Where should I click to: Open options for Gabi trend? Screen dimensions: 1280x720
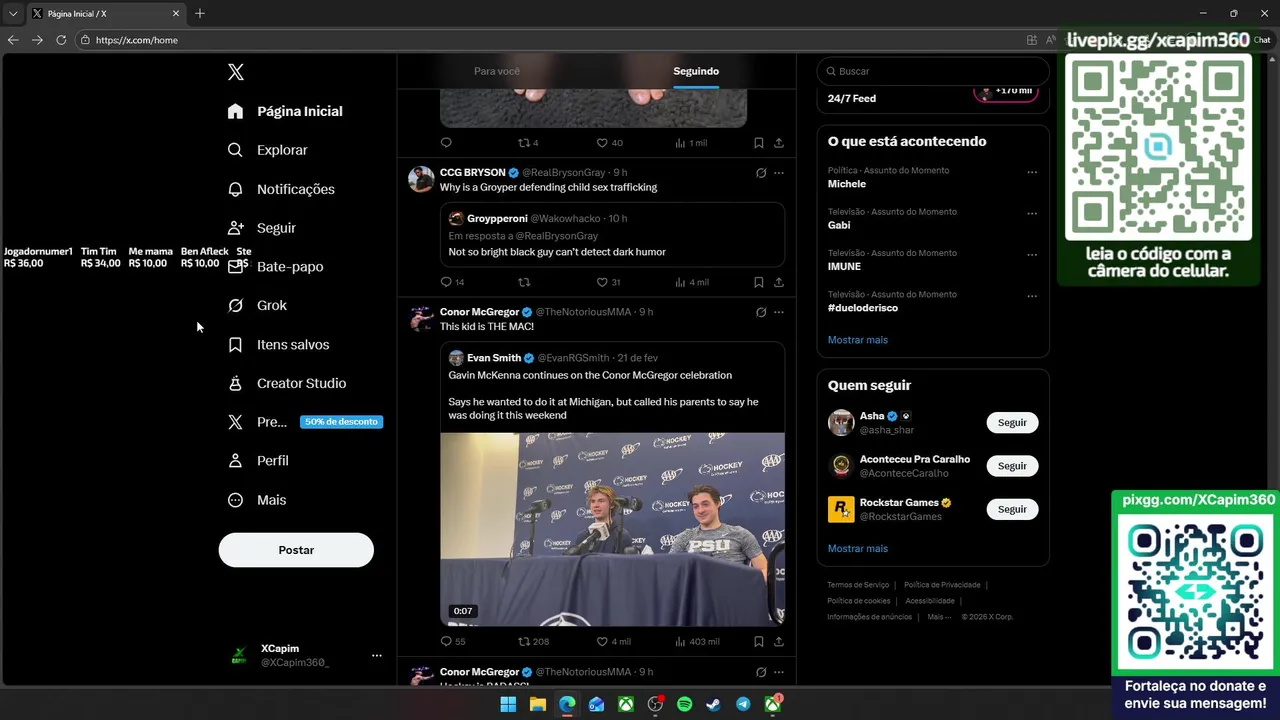[x=1032, y=213]
